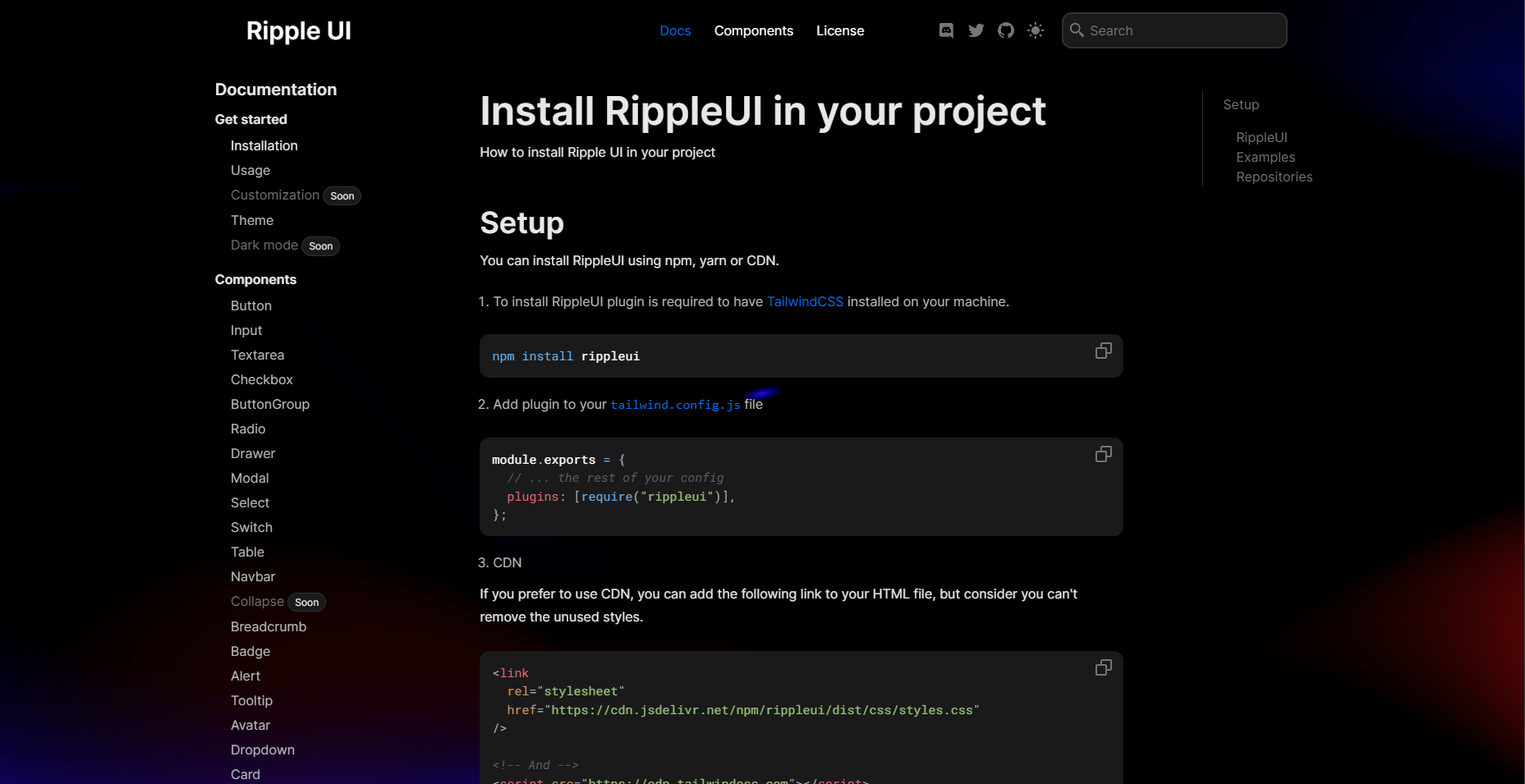Open Drawer component docs

pyautogui.click(x=252, y=453)
